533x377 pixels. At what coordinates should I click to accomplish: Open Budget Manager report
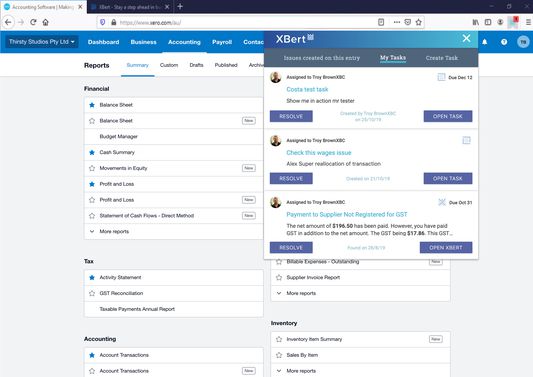pyautogui.click(x=119, y=136)
